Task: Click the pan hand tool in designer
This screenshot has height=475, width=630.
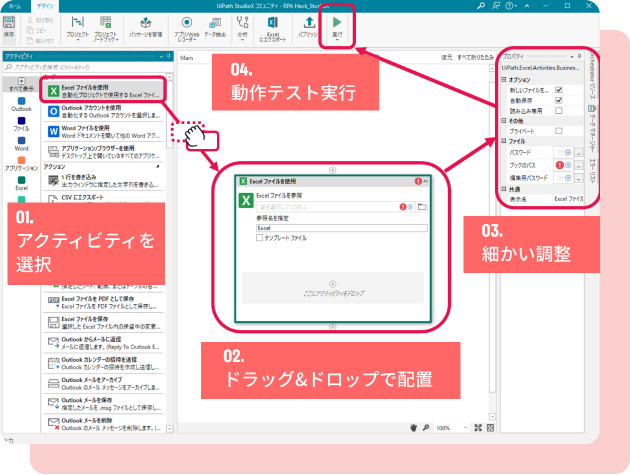Action: click(x=413, y=428)
